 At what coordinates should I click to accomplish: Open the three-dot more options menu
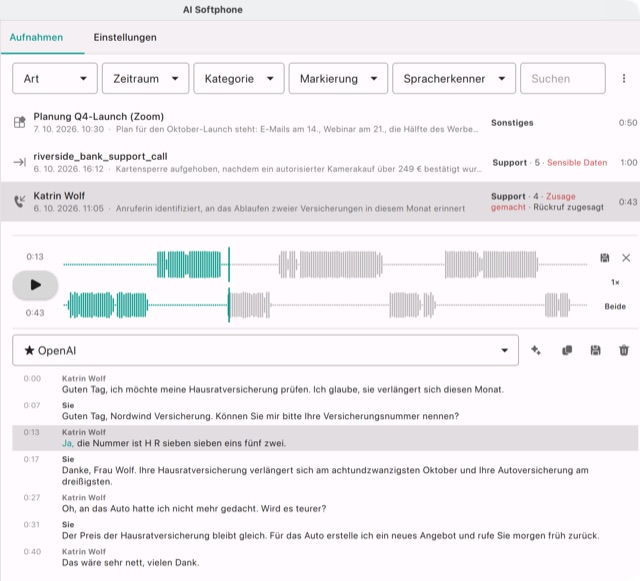tap(624, 78)
